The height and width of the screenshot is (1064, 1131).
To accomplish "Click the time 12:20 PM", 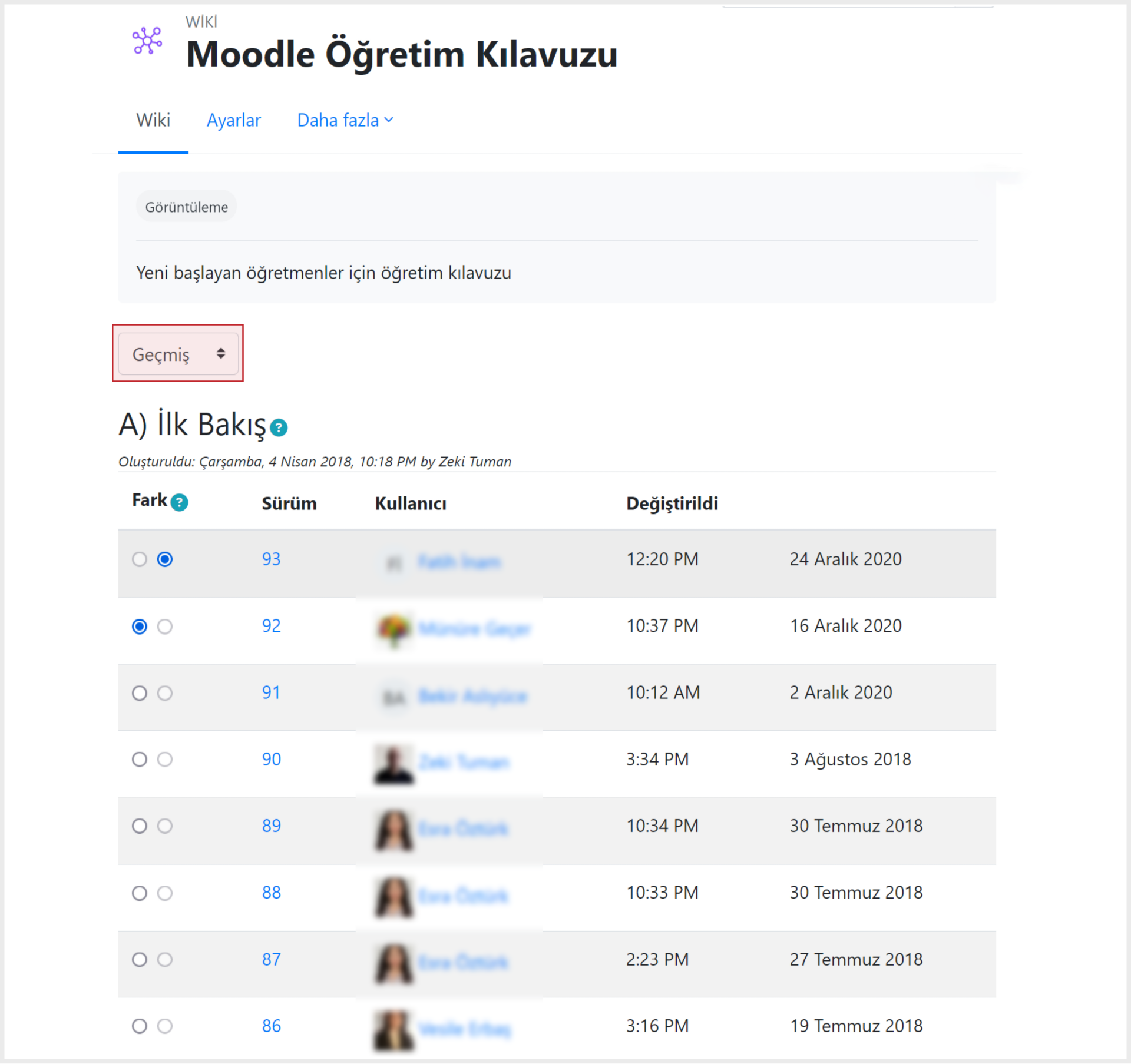I will click(662, 559).
